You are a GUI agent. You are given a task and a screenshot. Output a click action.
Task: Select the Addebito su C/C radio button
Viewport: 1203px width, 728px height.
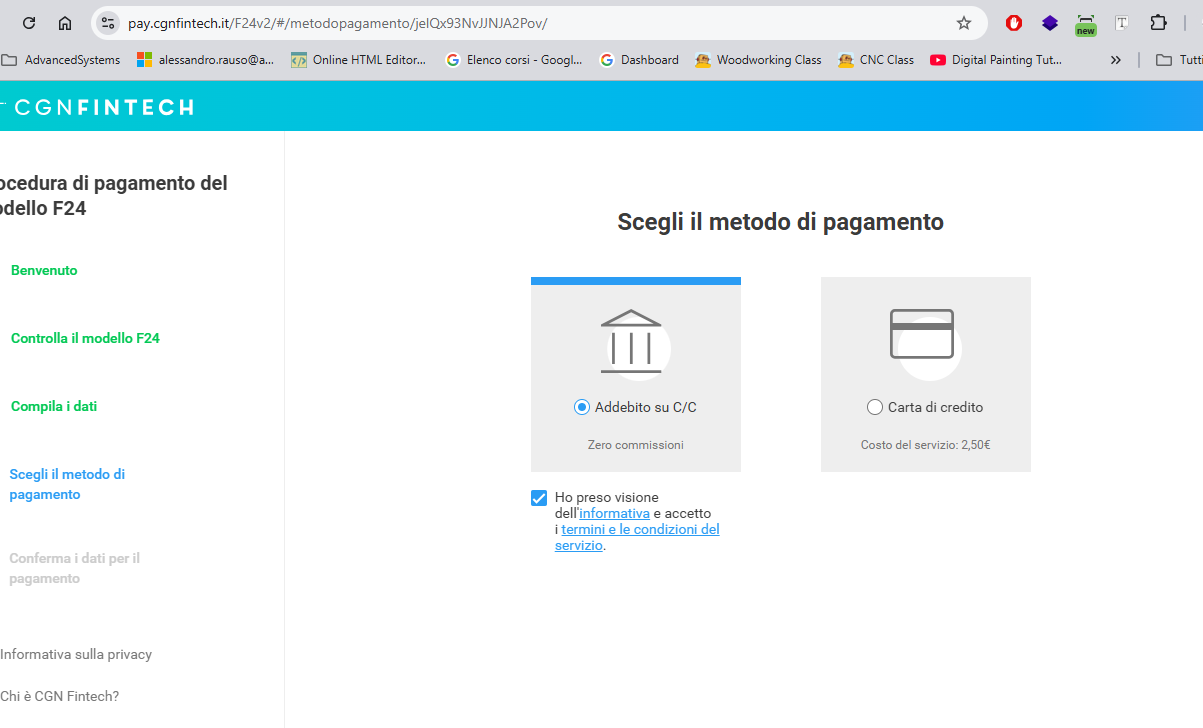click(x=582, y=407)
